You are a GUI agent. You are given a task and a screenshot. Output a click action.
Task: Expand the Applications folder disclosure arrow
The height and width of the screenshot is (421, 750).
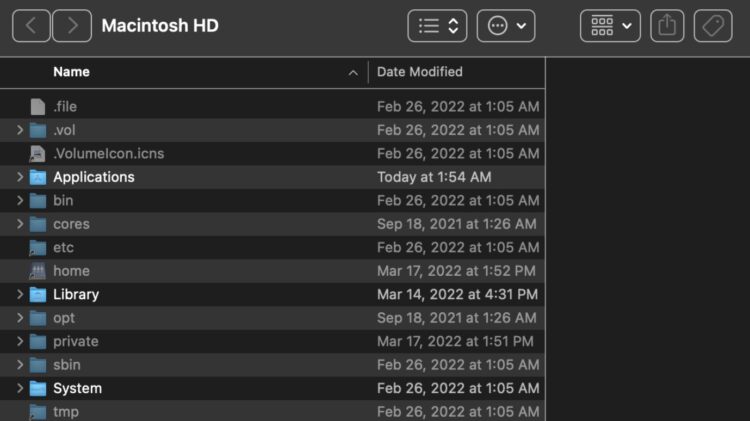coord(20,177)
